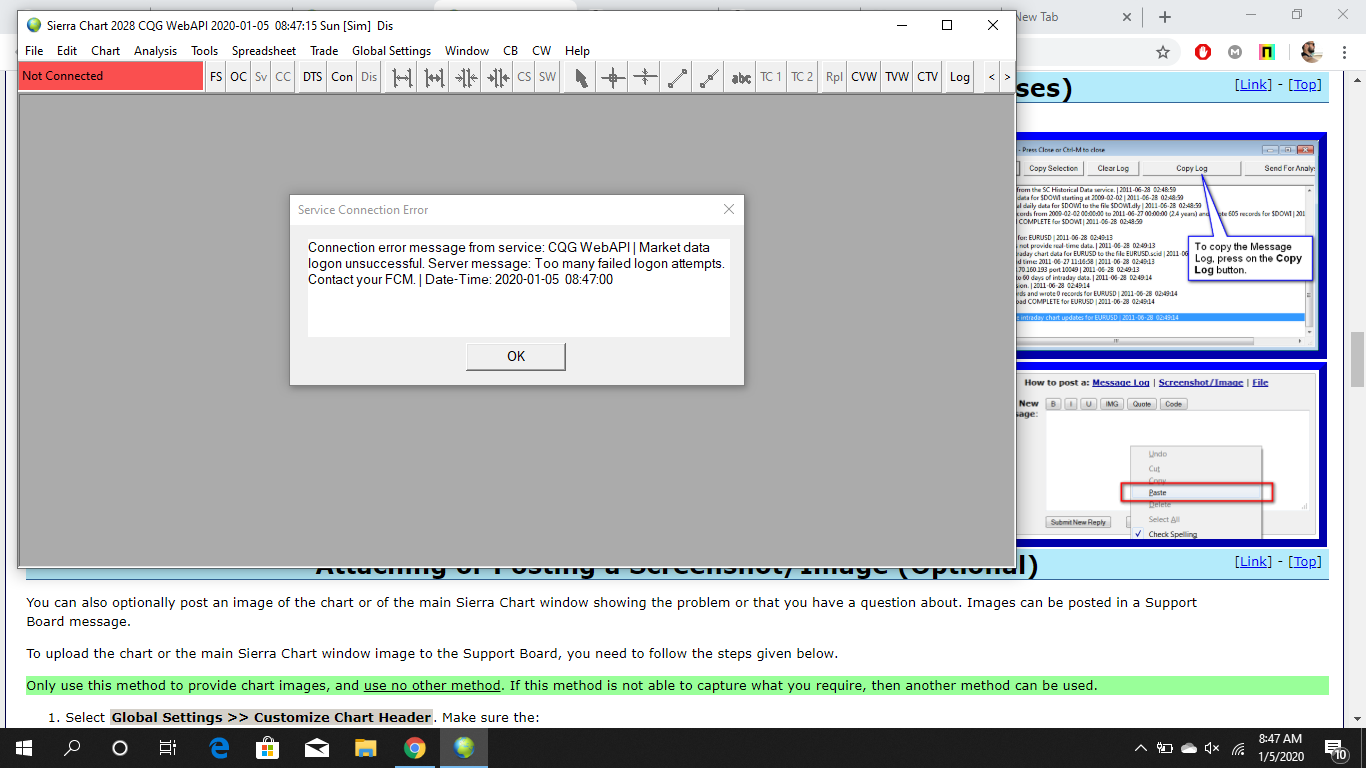Click the DTS toolbar button
The image size is (1366, 768).
pyautogui.click(x=313, y=77)
